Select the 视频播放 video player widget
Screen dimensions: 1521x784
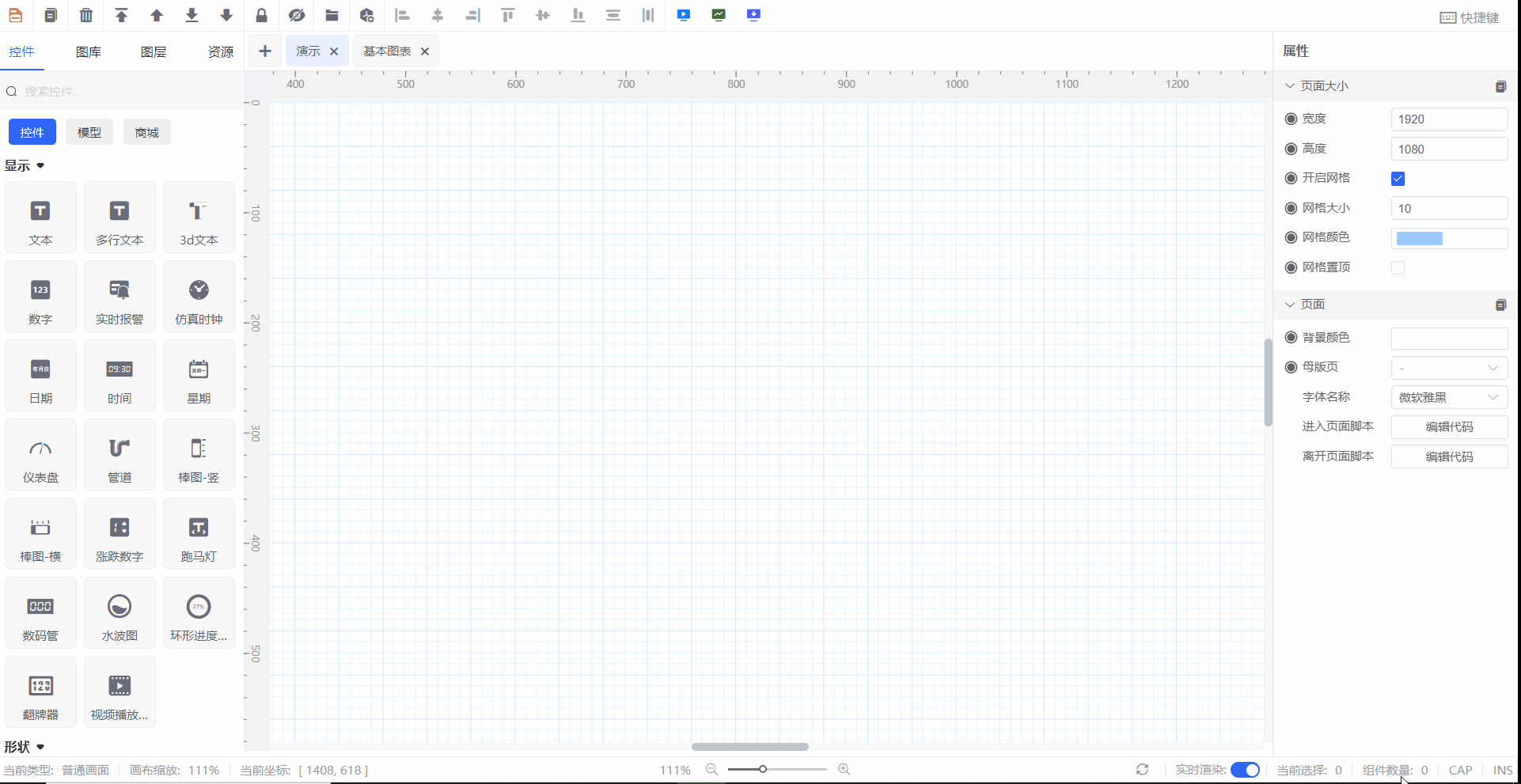119,692
